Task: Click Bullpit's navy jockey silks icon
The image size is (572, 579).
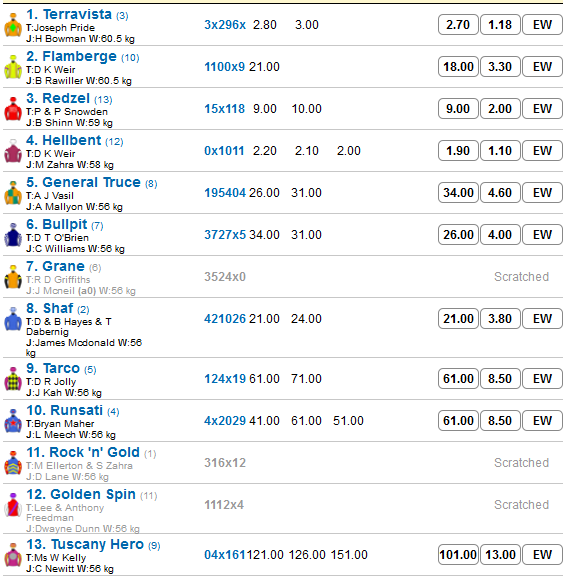Action: 13,235
